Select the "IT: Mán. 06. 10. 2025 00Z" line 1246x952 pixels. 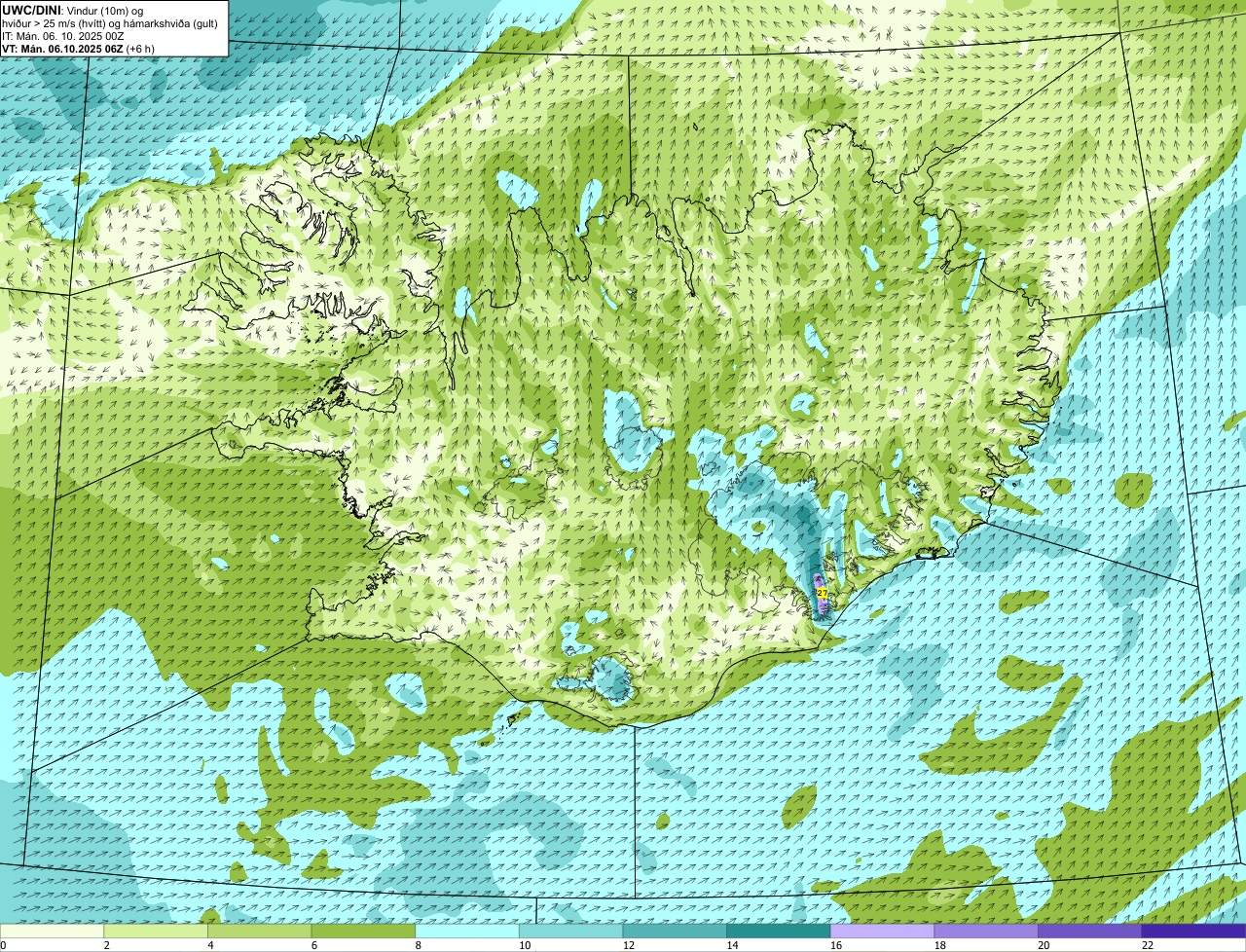pos(63,36)
